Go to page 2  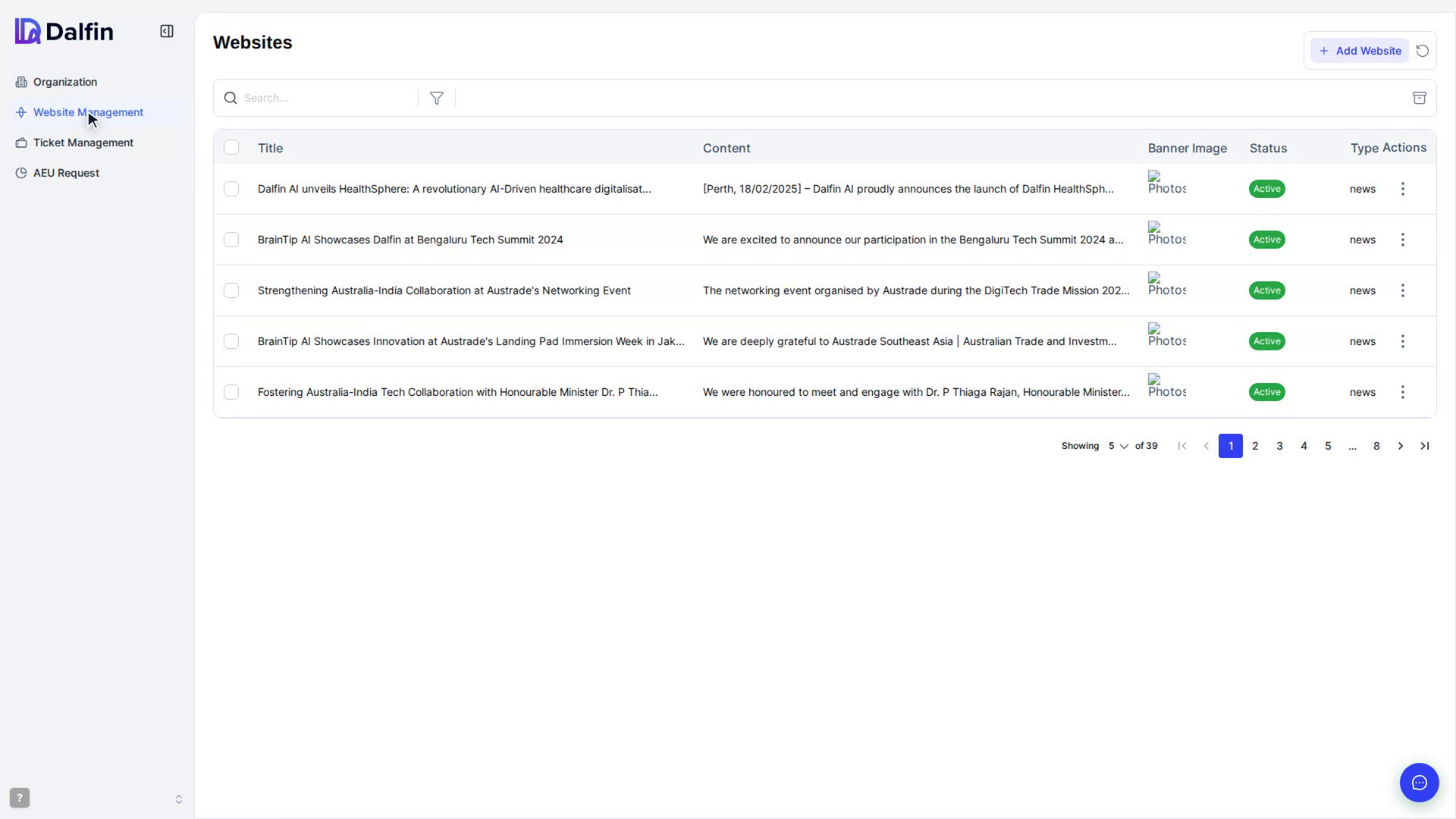tap(1255, 446)
